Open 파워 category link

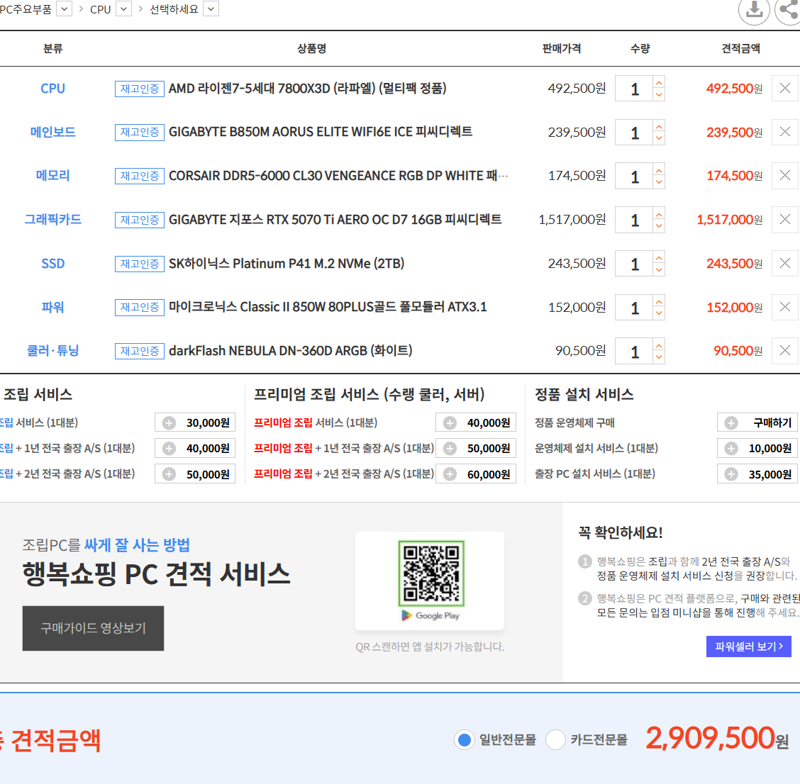click(x=53, y=307)
